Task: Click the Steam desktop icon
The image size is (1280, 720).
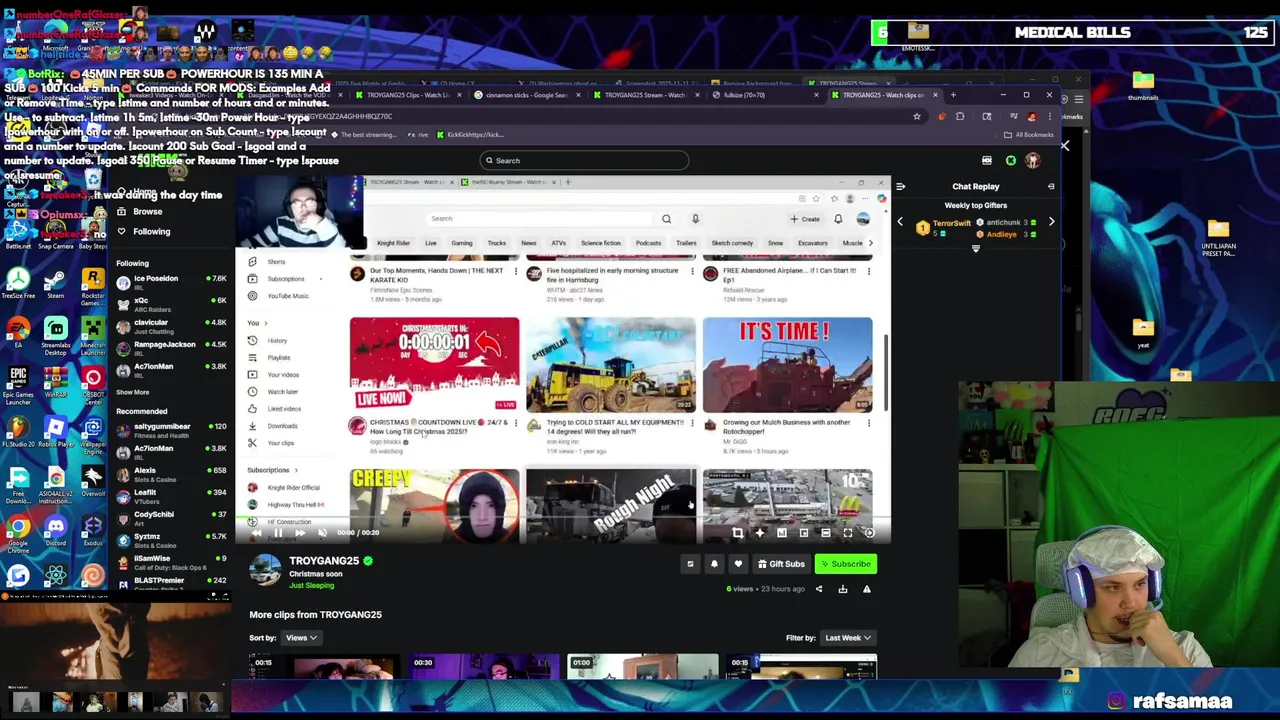Action: (x=55, y=283)
